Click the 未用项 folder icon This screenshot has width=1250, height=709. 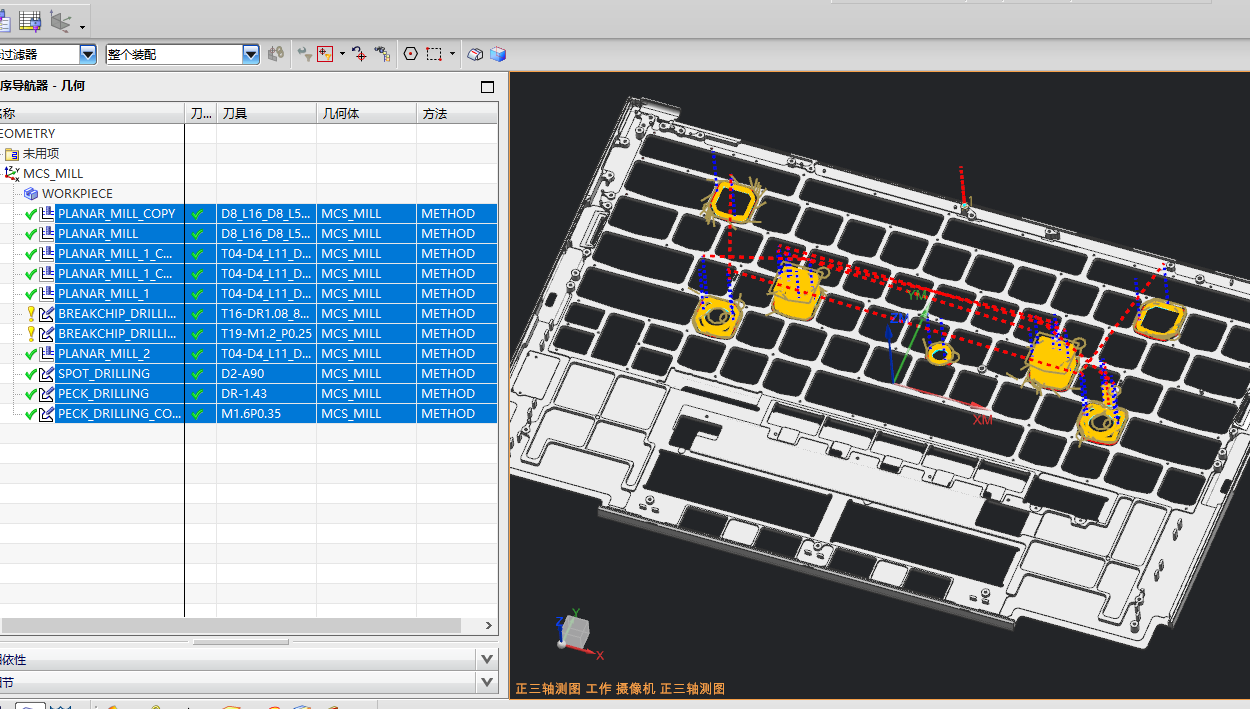click(12, 154)
